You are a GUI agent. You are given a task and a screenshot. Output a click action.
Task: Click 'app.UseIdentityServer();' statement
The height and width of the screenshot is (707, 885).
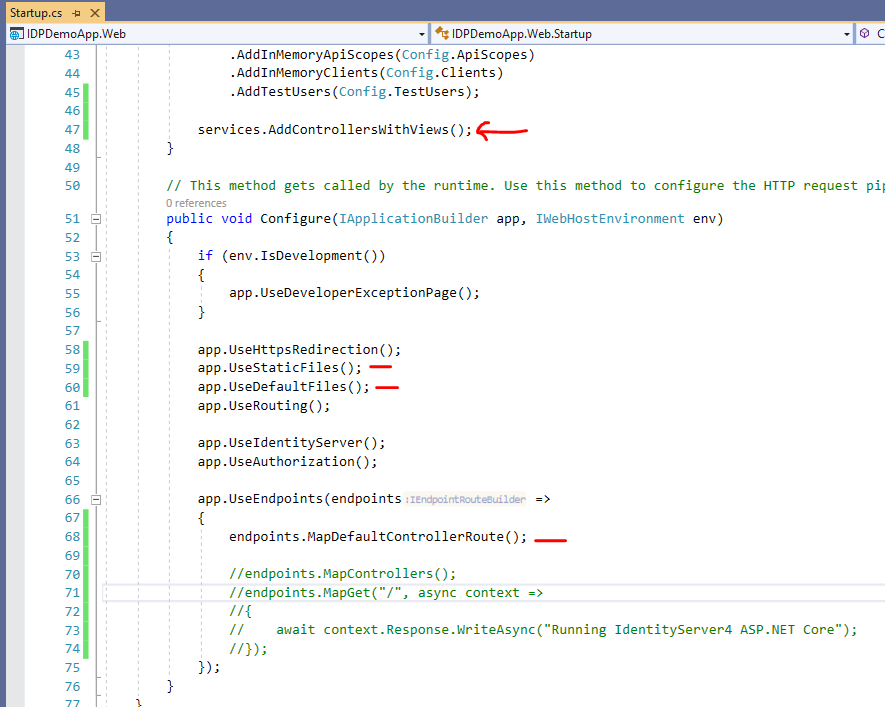pos(291,443)
